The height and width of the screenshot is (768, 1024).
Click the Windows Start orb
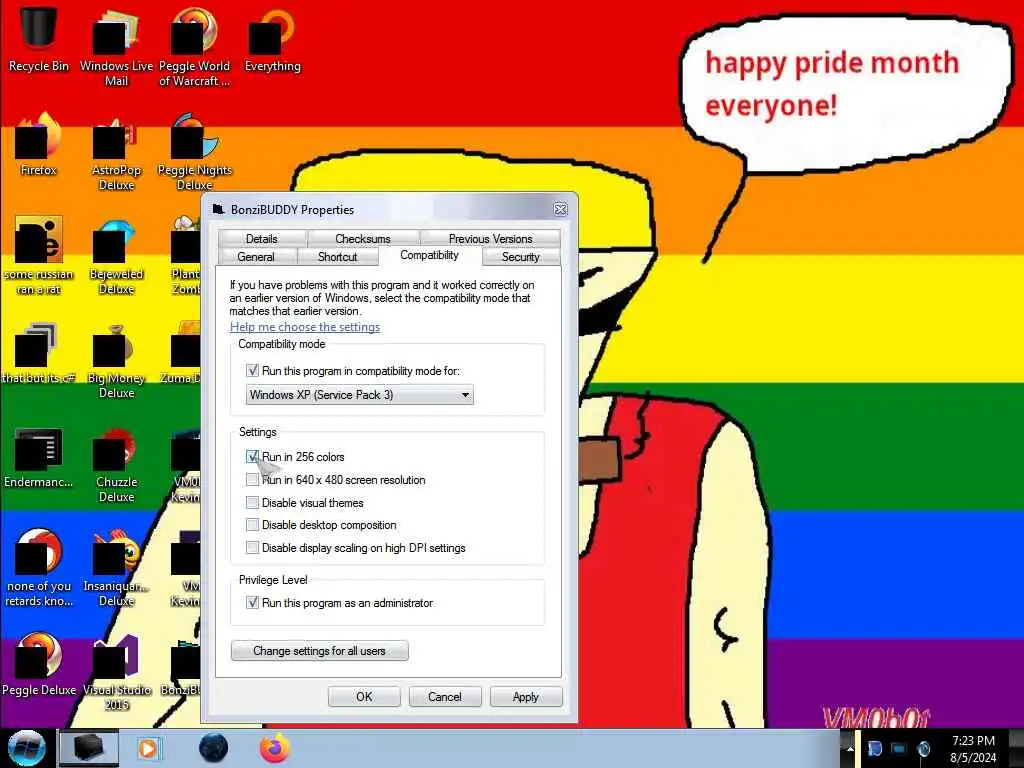pyautogui.click(x=27, y=748)
